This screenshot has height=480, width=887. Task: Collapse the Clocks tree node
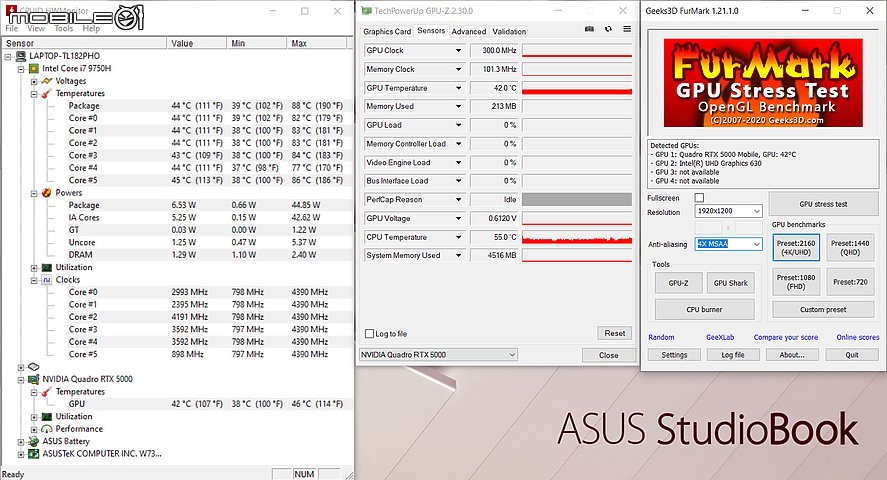tap(34, 280)
